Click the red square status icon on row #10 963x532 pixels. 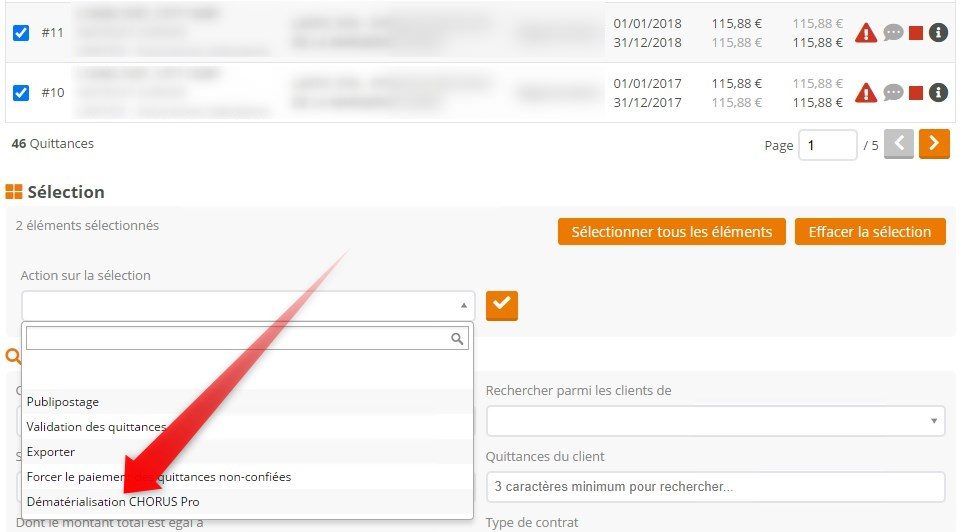(915, 93)
